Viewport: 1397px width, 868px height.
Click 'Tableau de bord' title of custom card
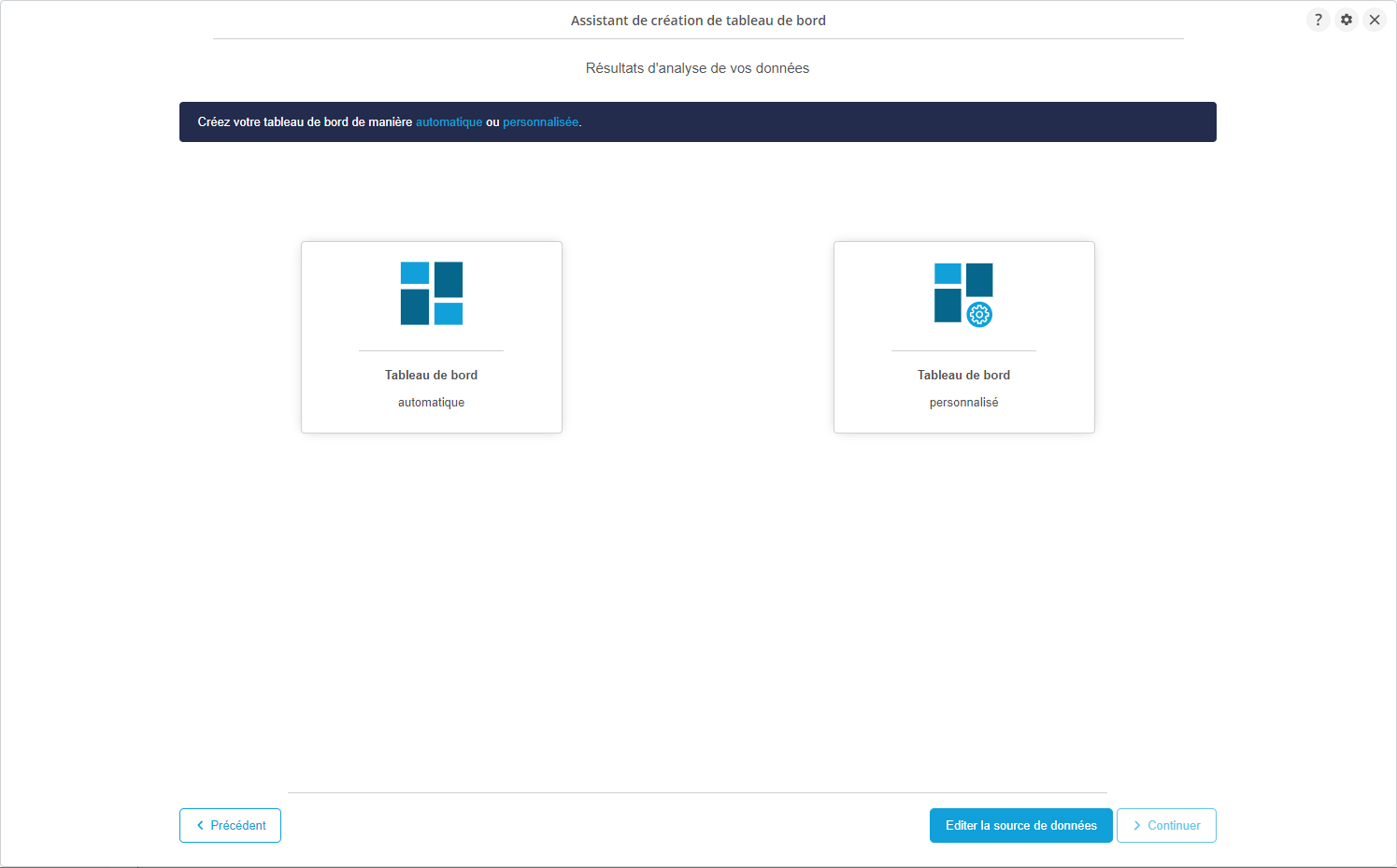click(963, 375)
